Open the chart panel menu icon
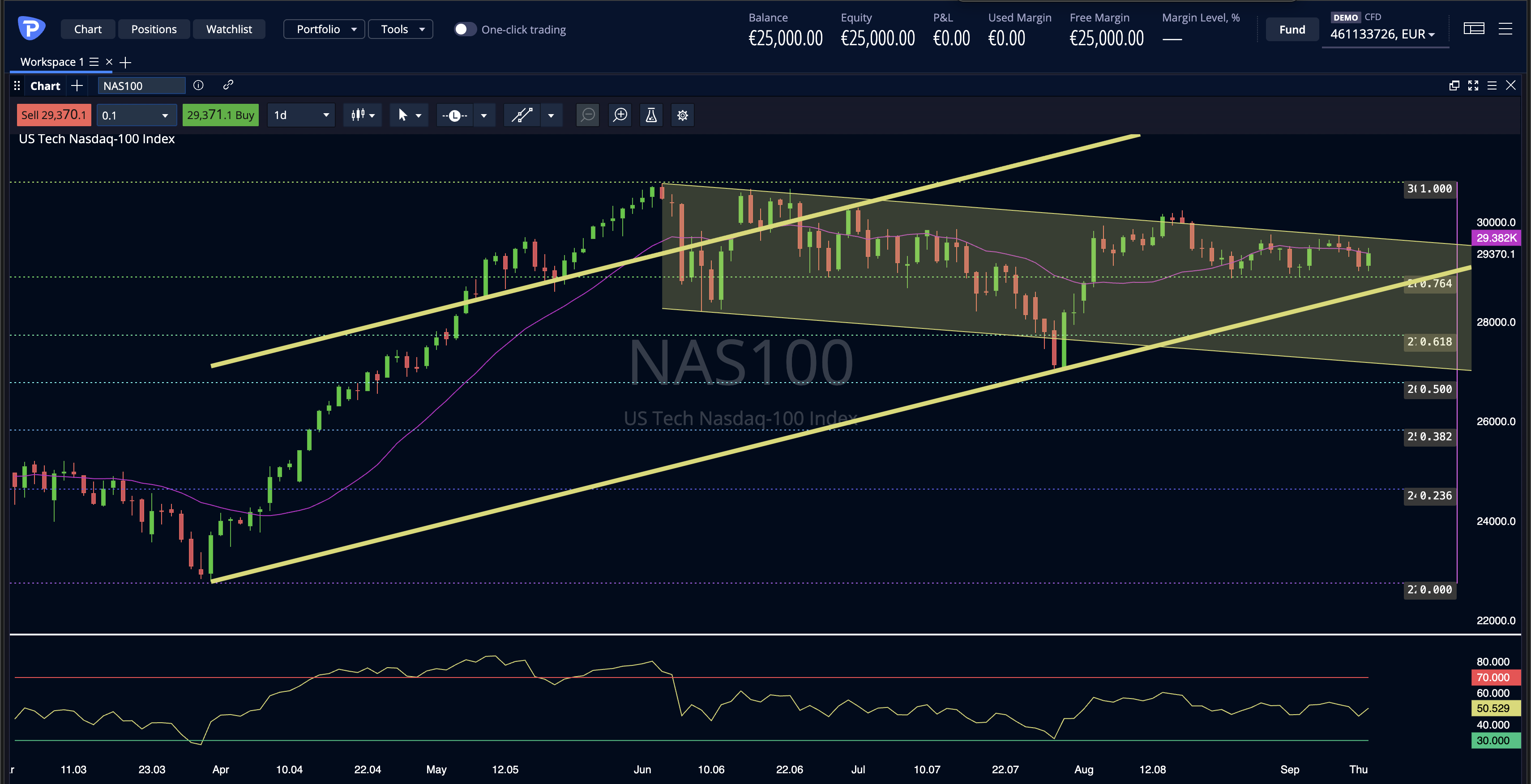The height and width of the screenshot is (784, 1531). point(1492,85)
